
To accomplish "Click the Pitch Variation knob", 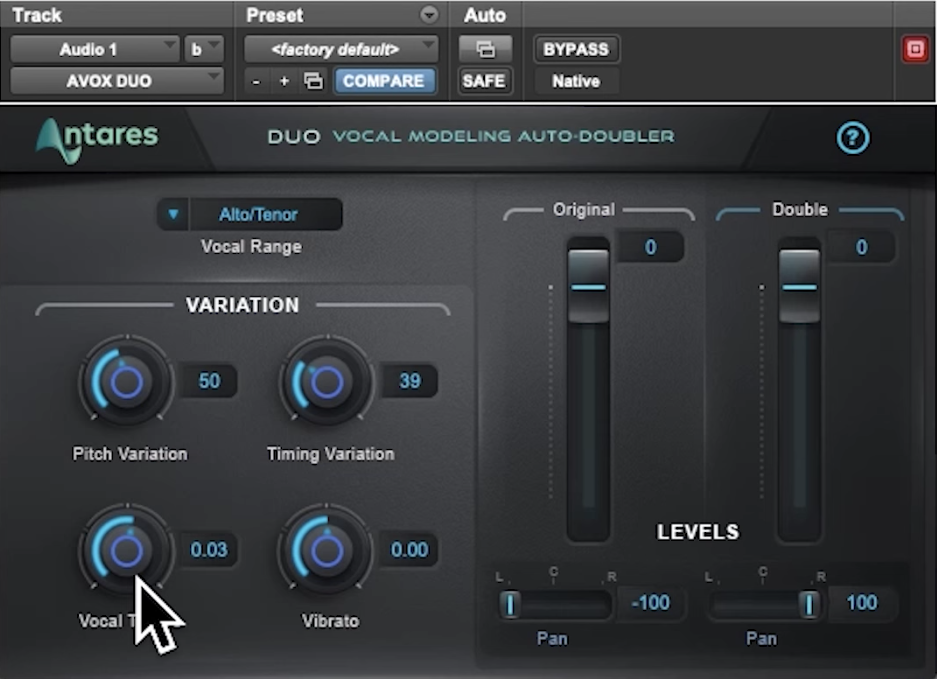I will point(126,381).
